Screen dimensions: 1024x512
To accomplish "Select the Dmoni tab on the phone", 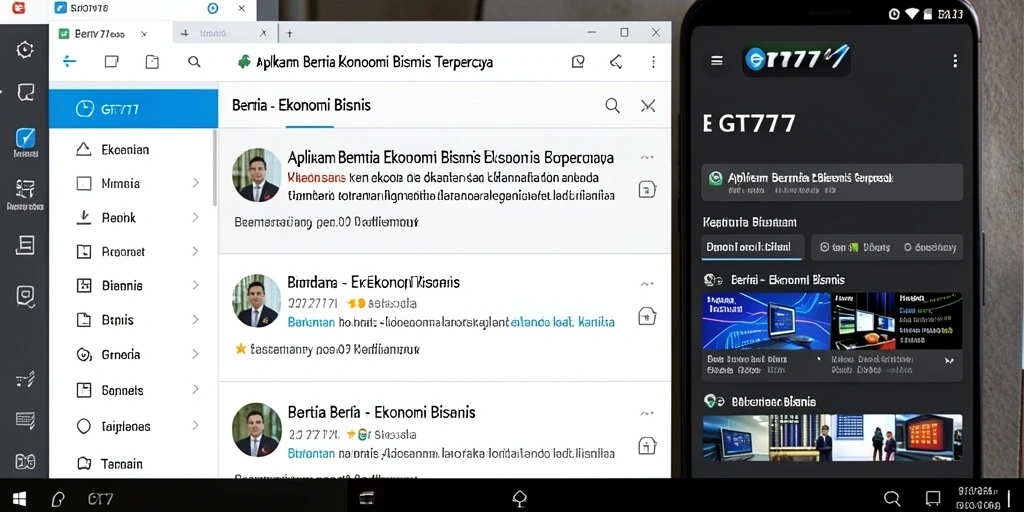I will pyautogui.click(x=752, y=248).
